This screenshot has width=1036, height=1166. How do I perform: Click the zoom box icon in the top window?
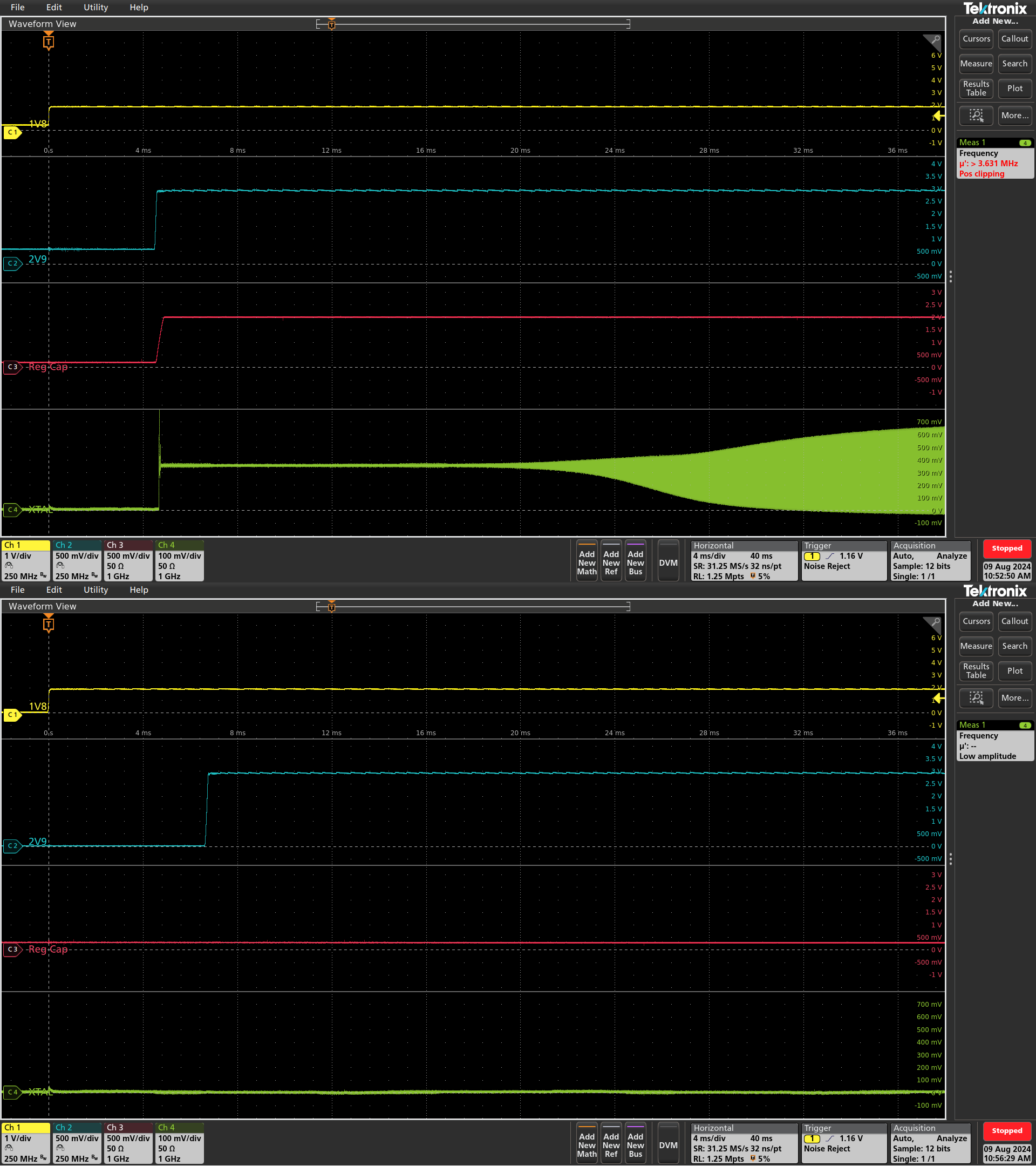[x=976, y=116]
